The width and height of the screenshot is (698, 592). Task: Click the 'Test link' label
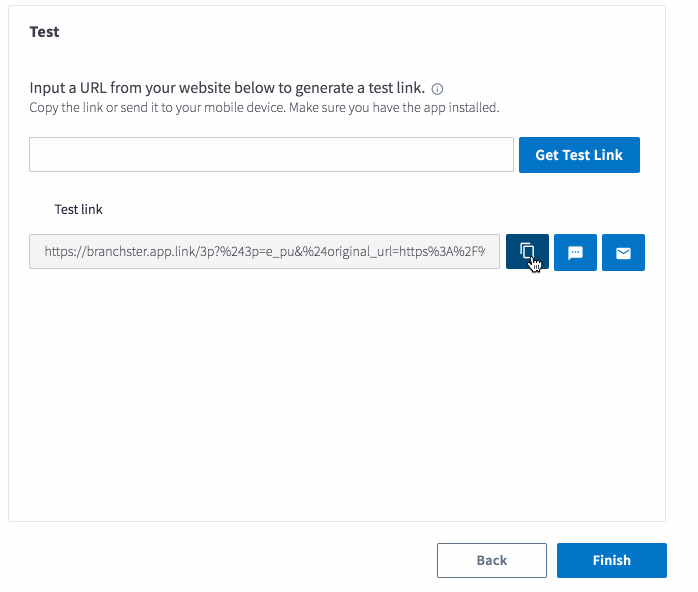[78, 209]
